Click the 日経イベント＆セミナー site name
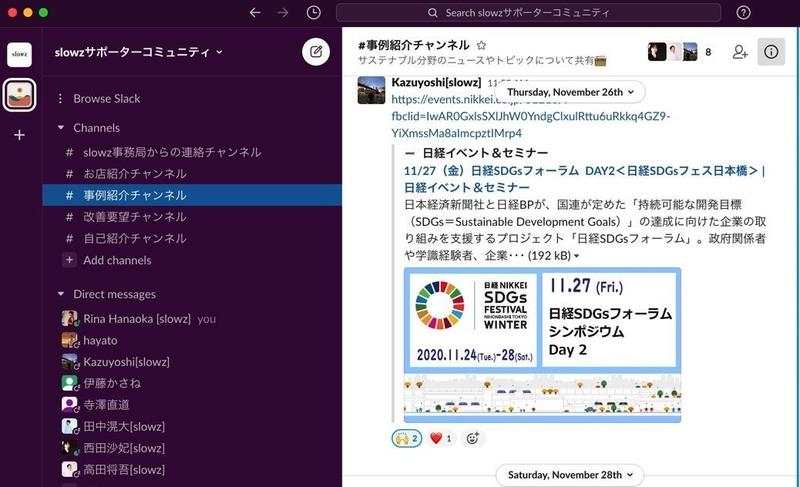Image resolution: width=800 pixels, height=487 pixels. 485,152
